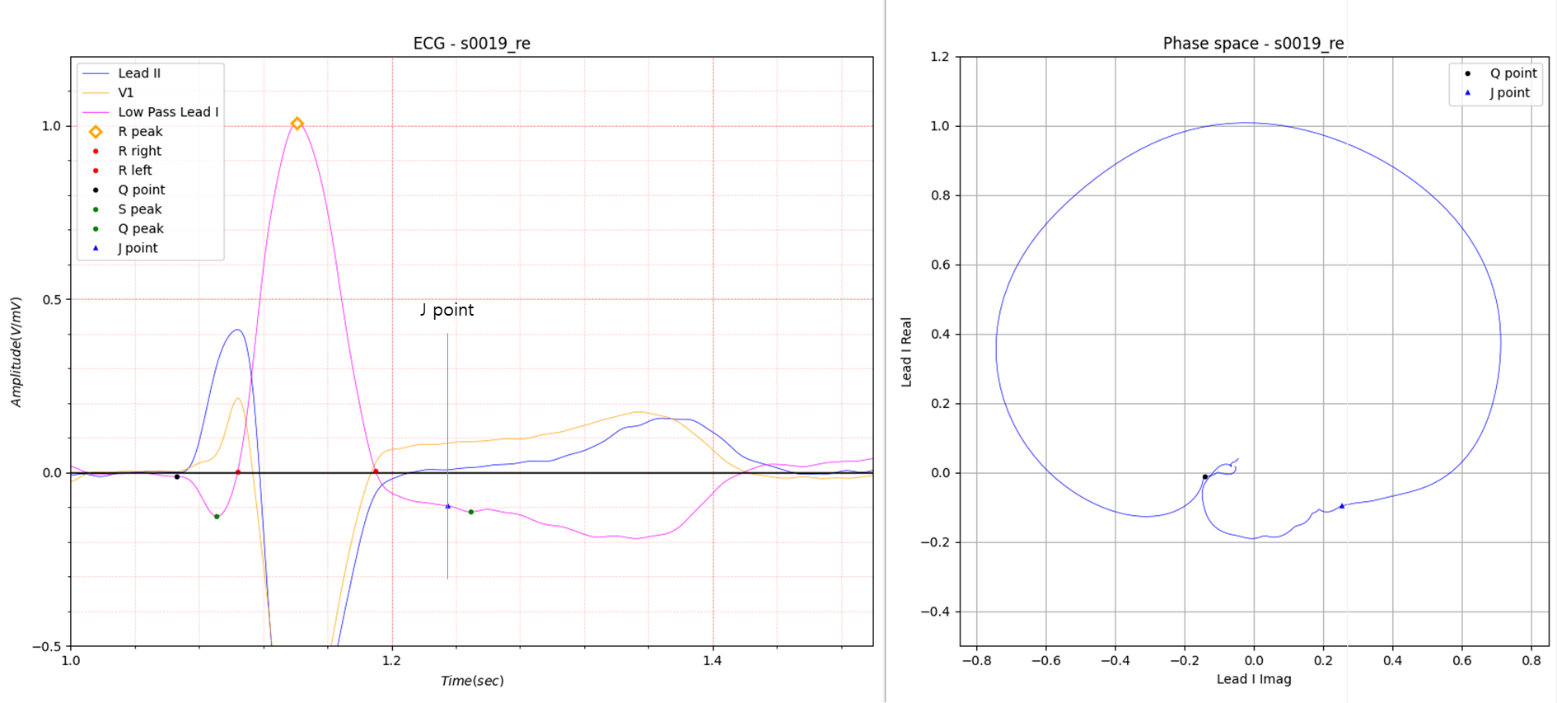Click the 1.2 tick on the Lead I Real axis
The height and width of the screenshot is (703, 1557).
point(939,57)
